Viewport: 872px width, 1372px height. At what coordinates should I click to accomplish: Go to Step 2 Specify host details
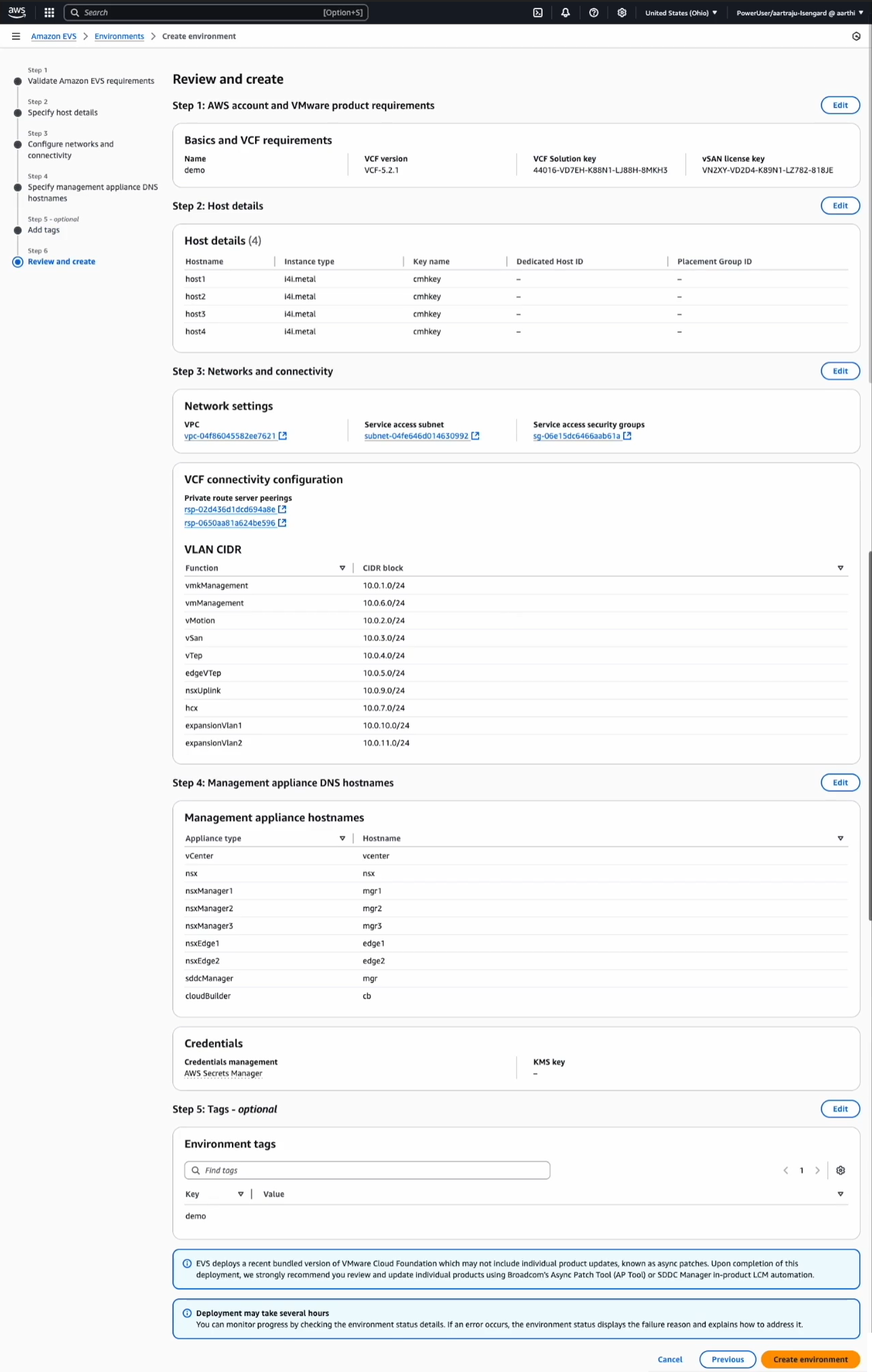point(62,112)
